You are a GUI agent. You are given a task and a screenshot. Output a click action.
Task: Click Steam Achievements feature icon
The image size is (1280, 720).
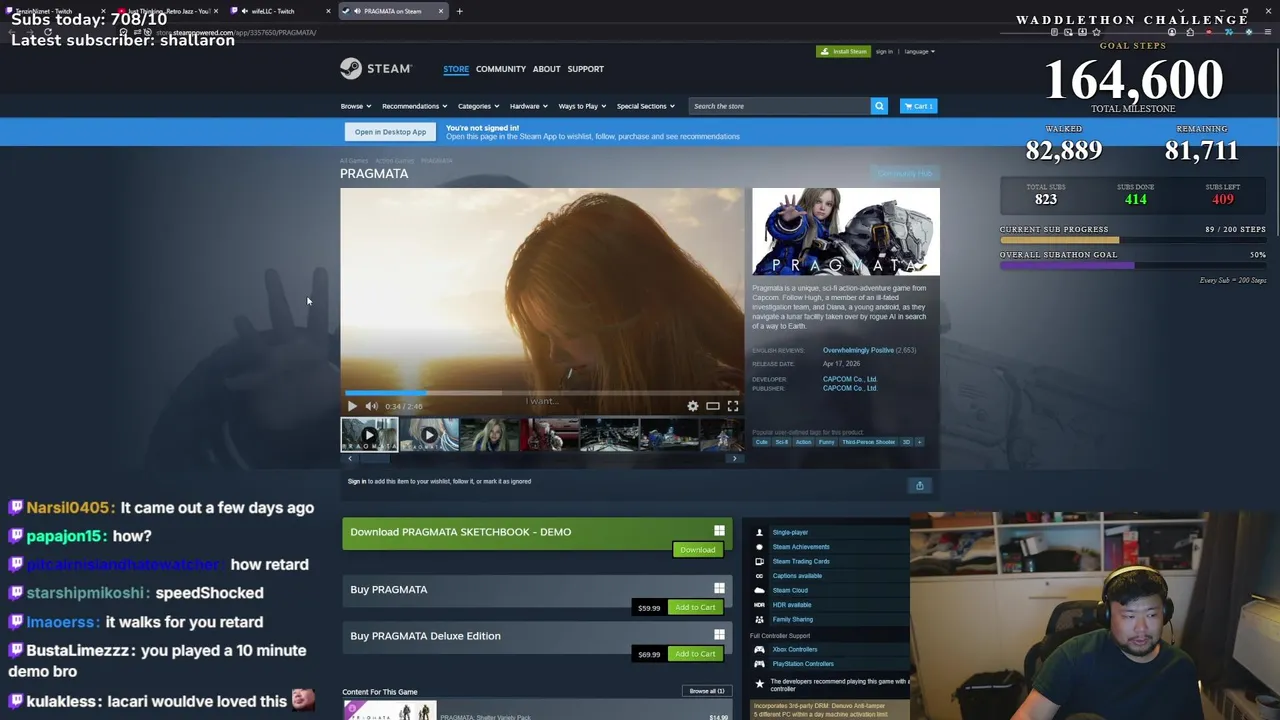[x=759, y=547]
